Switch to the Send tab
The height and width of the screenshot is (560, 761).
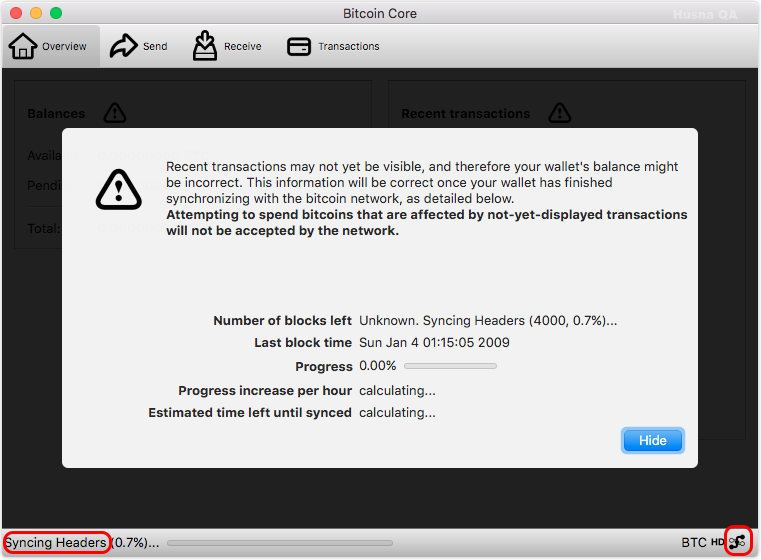[139, 46]
